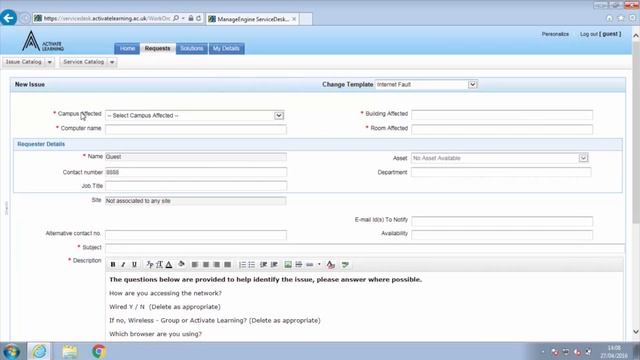Viewport: 640px width, 360px height.
Task: Click into E-mail Id(s) To Notify field
Action: [x=502, y=221]
